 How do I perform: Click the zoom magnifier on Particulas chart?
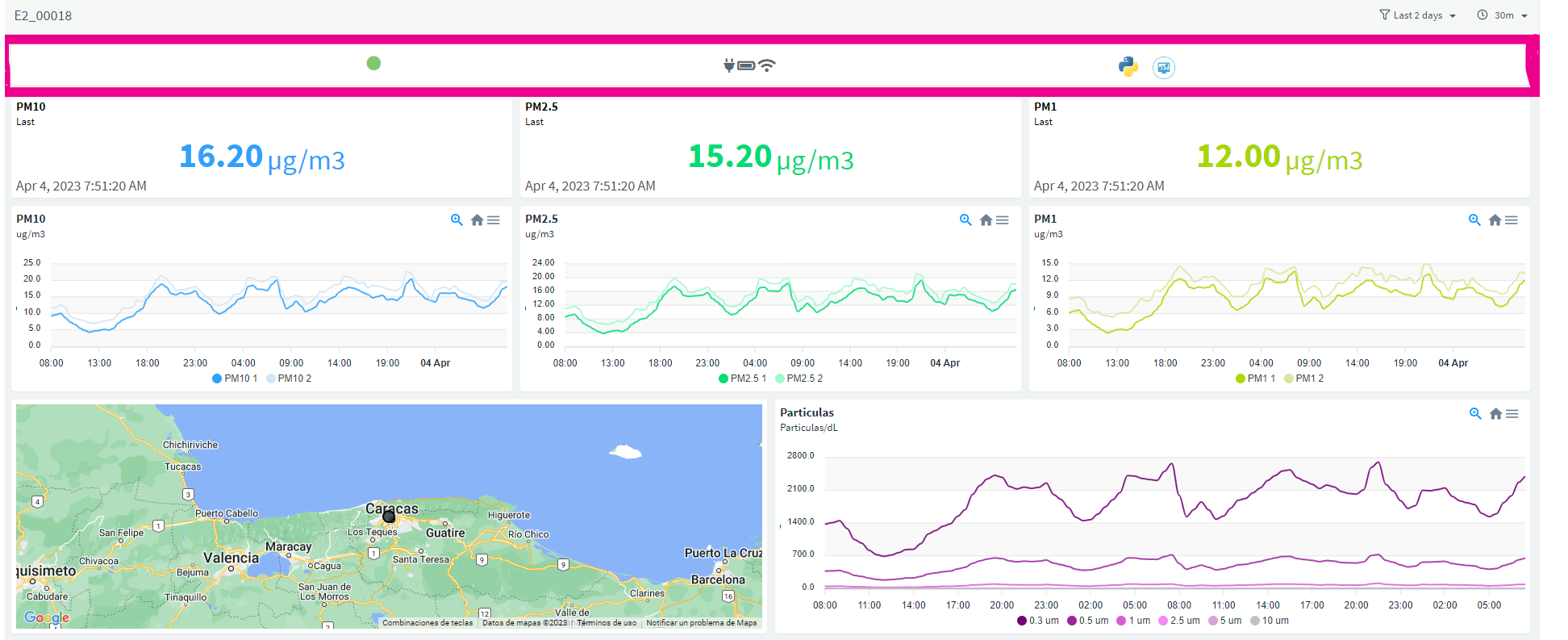click(x=1475, y=413)
